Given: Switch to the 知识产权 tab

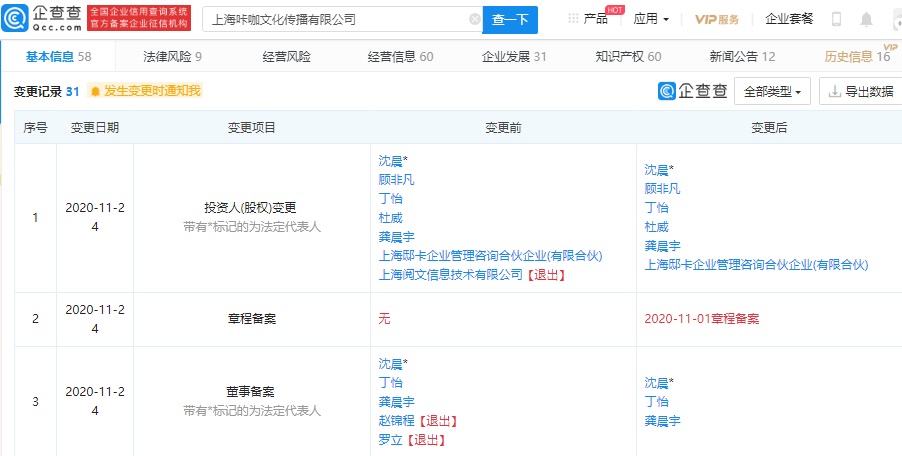Looking at the screenshot, I should [628, 56].
